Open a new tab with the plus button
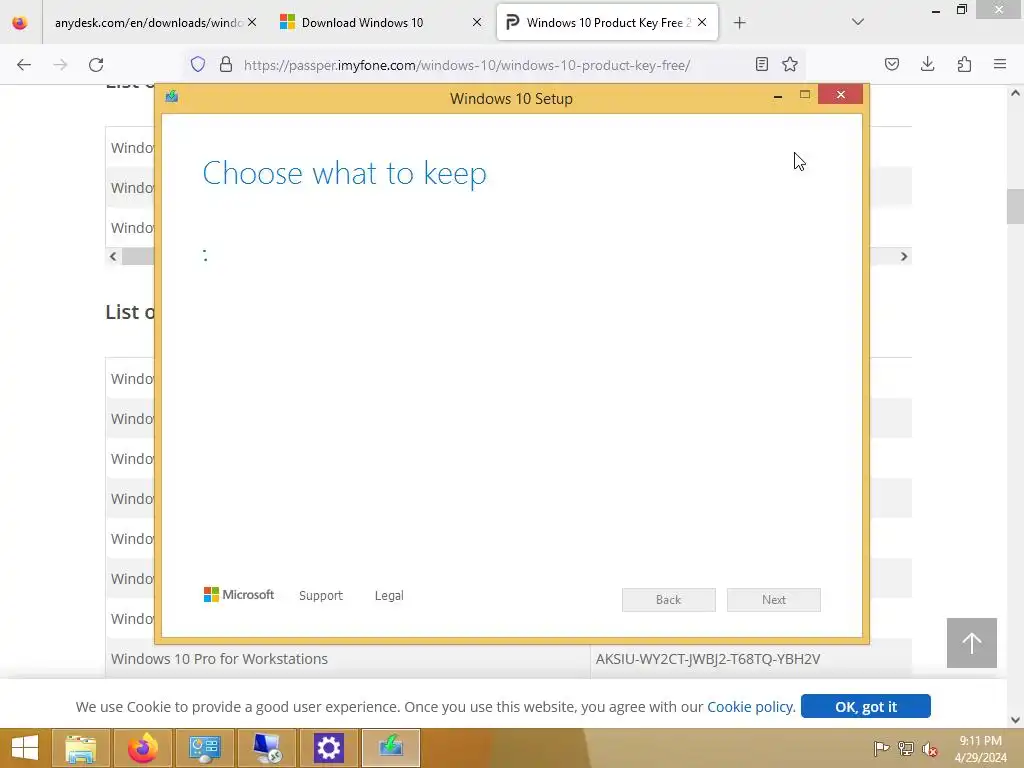Screen dimensions: 1024x768 click(739, 23)
